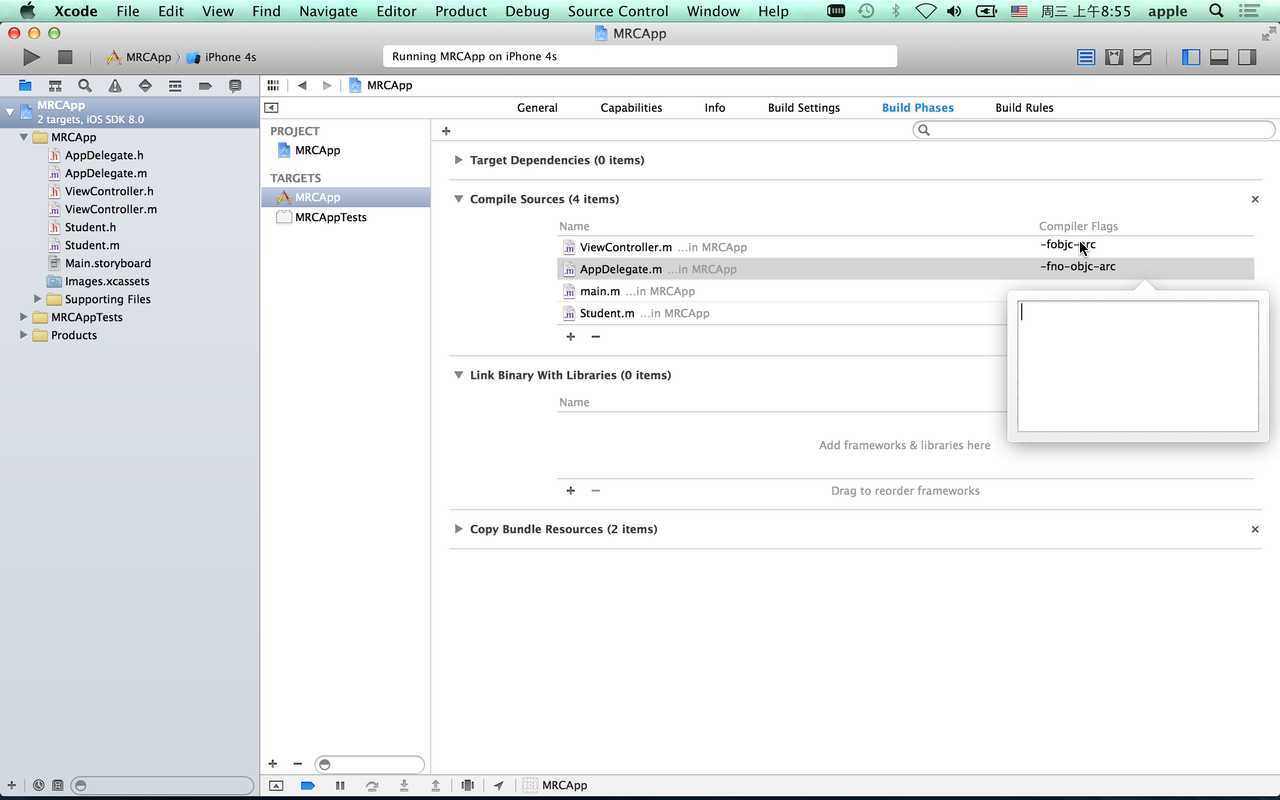Open the Navigate menu
Viewport: 1280px width, 800px height.
[x=328, y=11]
